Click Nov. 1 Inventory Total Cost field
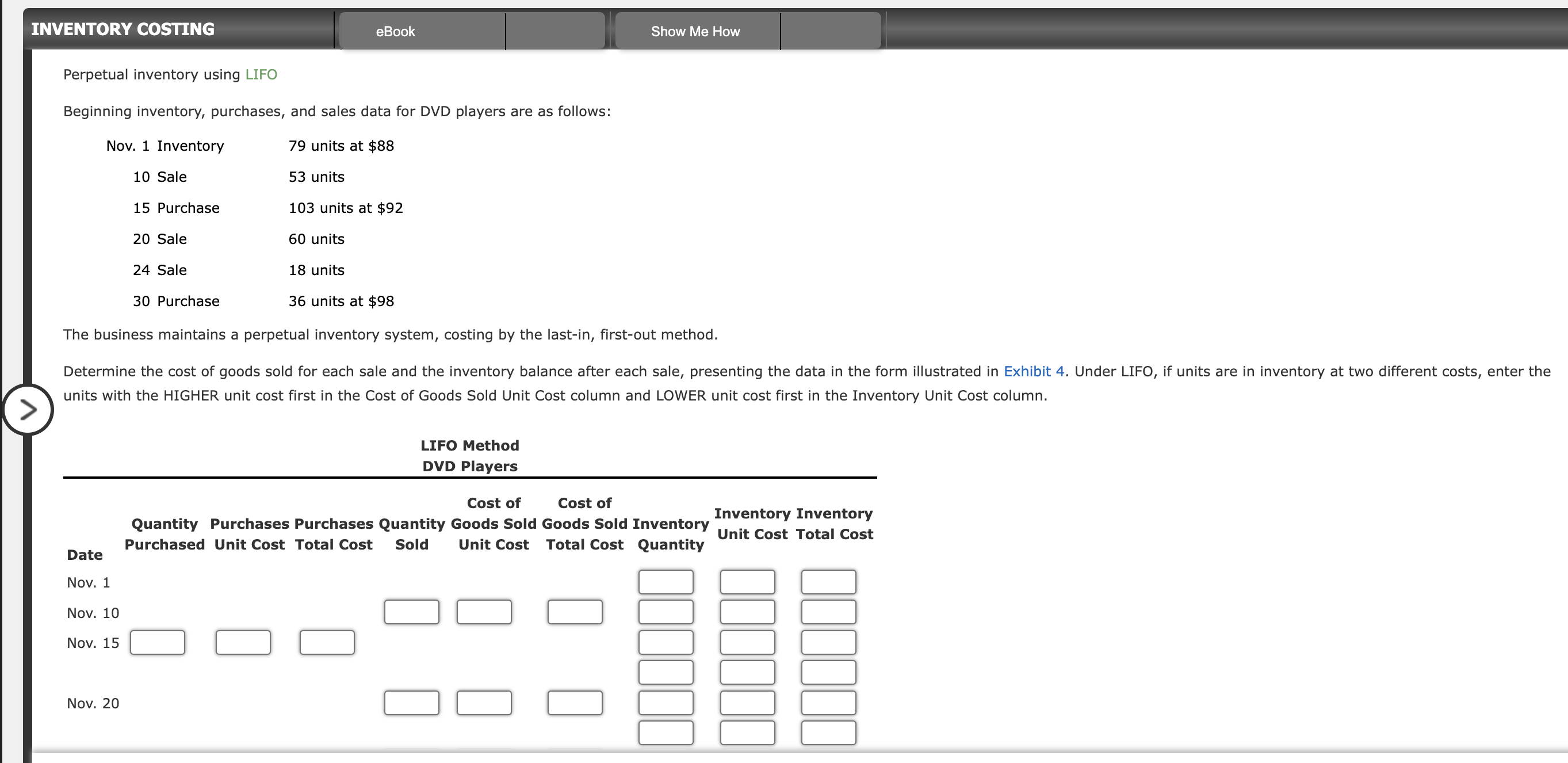The width and height of the screenshot is (1568, 763). [x=828, y=582]
